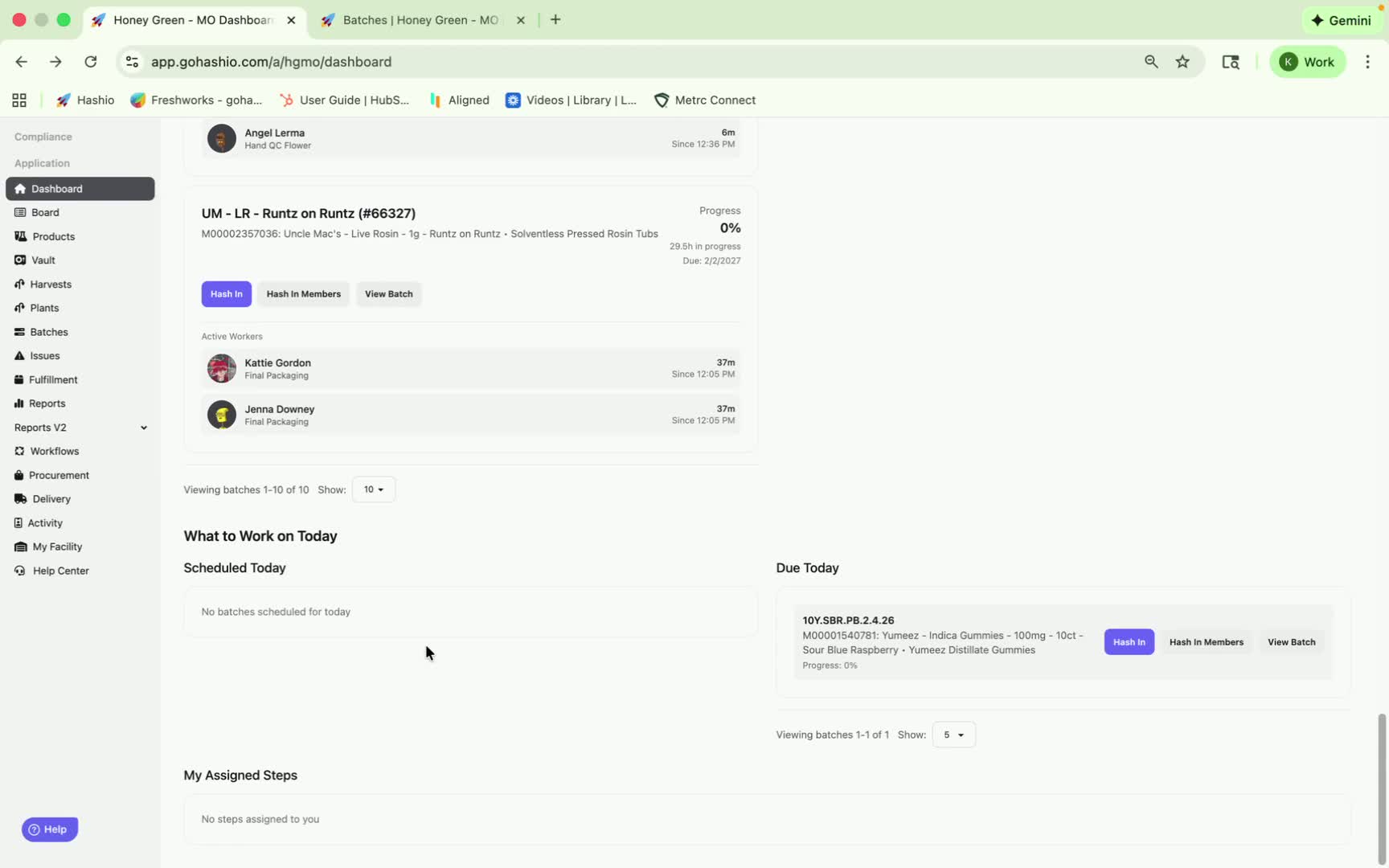Viewport: 1389px width, 868px height.
Task: Click 'No batches scheduled for today' text
Action: (276, 612)
